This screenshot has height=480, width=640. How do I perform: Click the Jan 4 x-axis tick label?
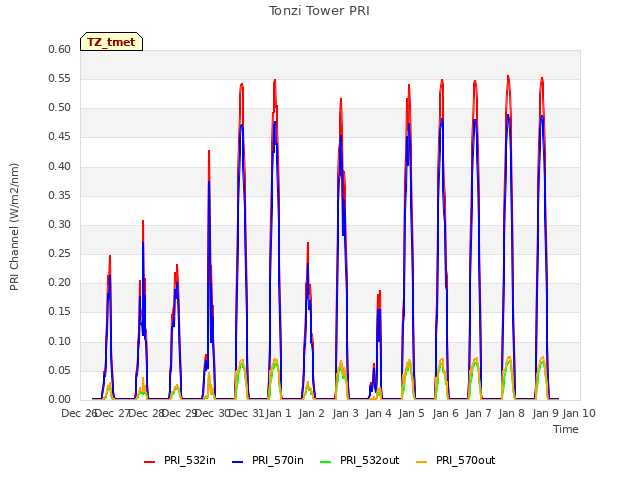coord(378,413)
